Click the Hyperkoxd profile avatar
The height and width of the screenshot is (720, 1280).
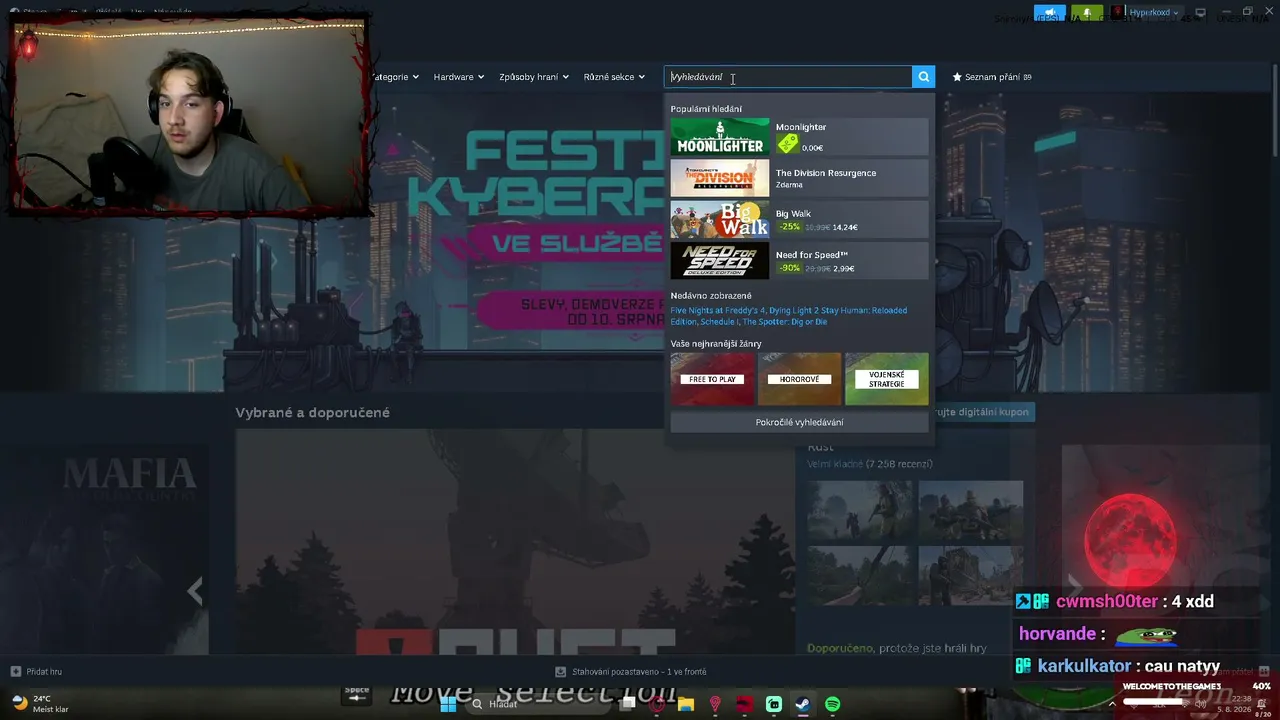[x=1118, y=13]
